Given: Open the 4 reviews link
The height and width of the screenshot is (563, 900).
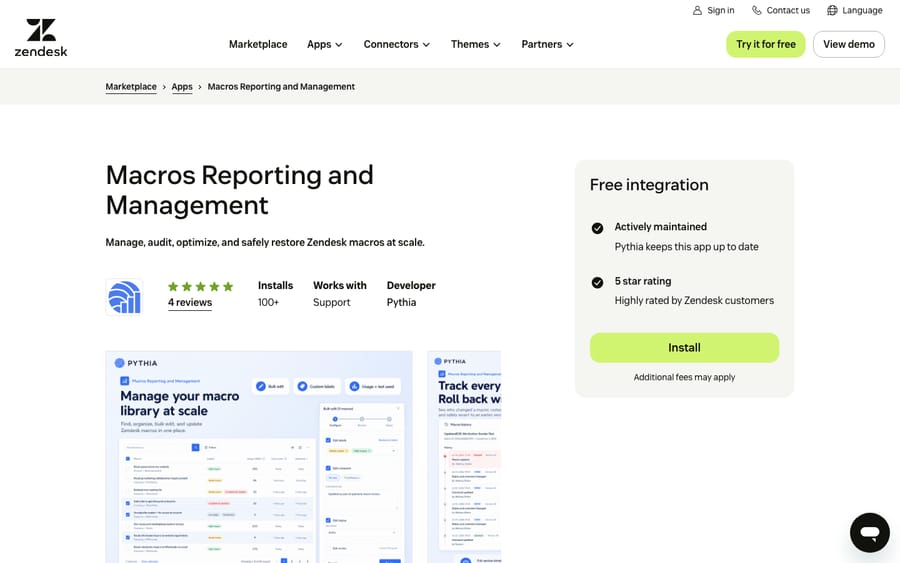Looking at the screenshot, I should [190, 302].
